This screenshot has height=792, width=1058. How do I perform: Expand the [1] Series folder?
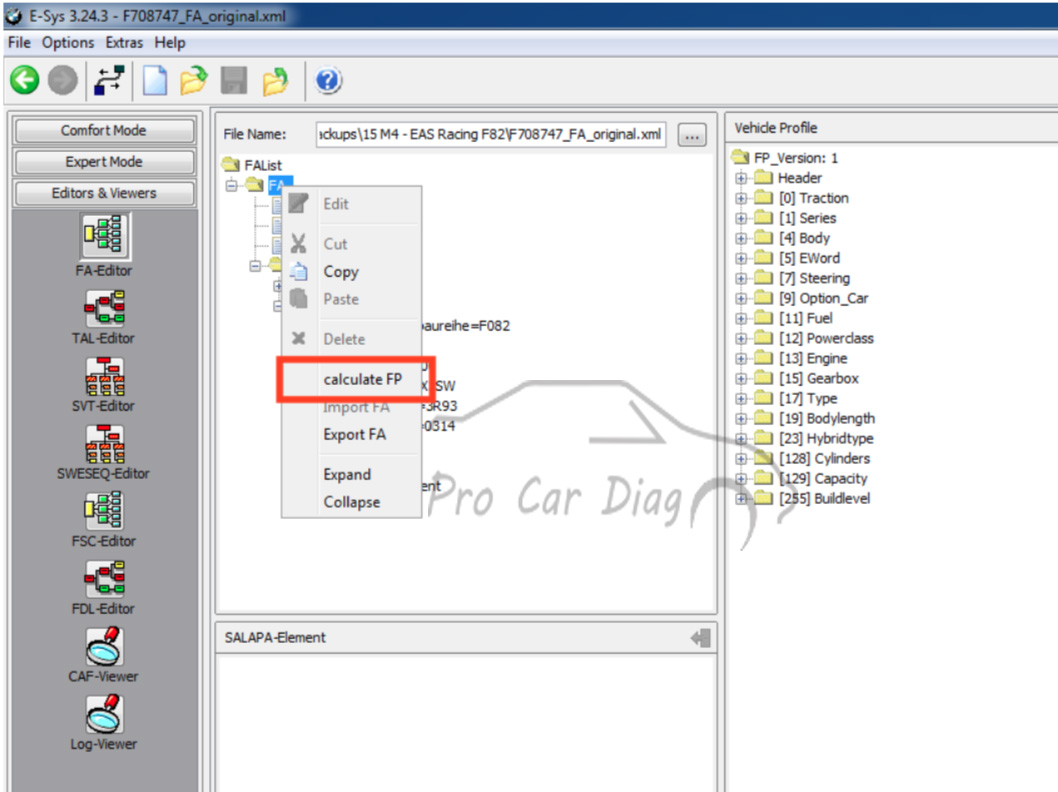click(x=741, y=219)
